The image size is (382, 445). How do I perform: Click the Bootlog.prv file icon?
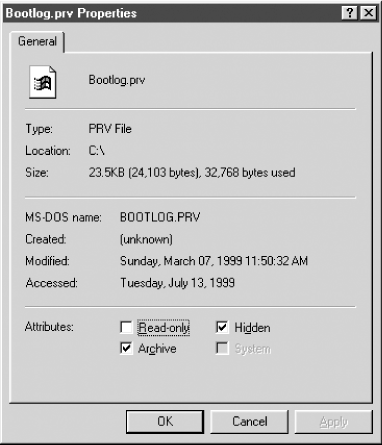[x=43, y=82]
